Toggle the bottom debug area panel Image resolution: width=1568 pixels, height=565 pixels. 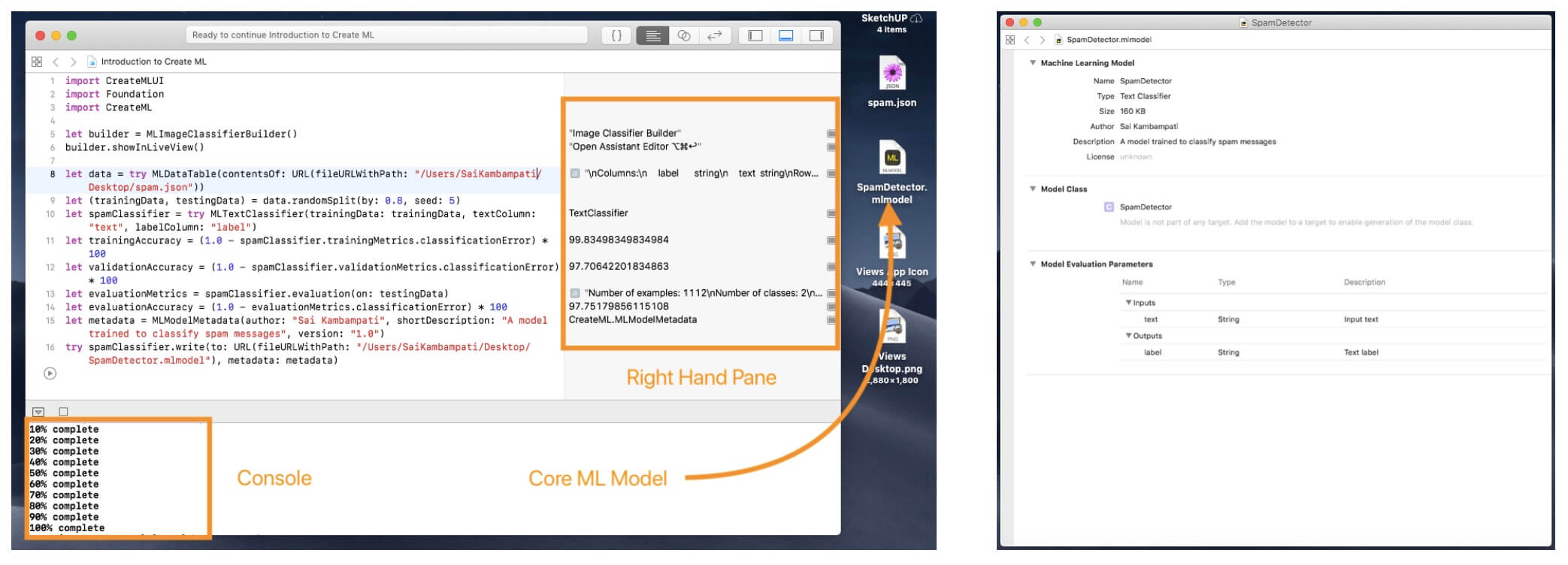786,35
